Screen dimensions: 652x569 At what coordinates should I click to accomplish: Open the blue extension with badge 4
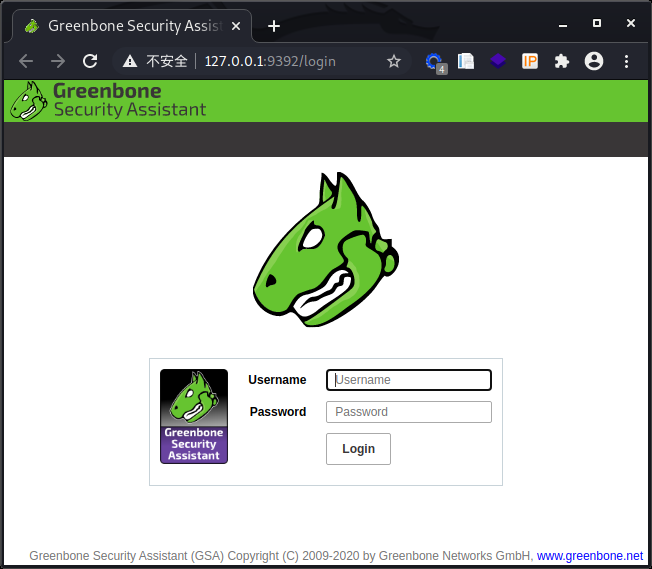(435, 62)
